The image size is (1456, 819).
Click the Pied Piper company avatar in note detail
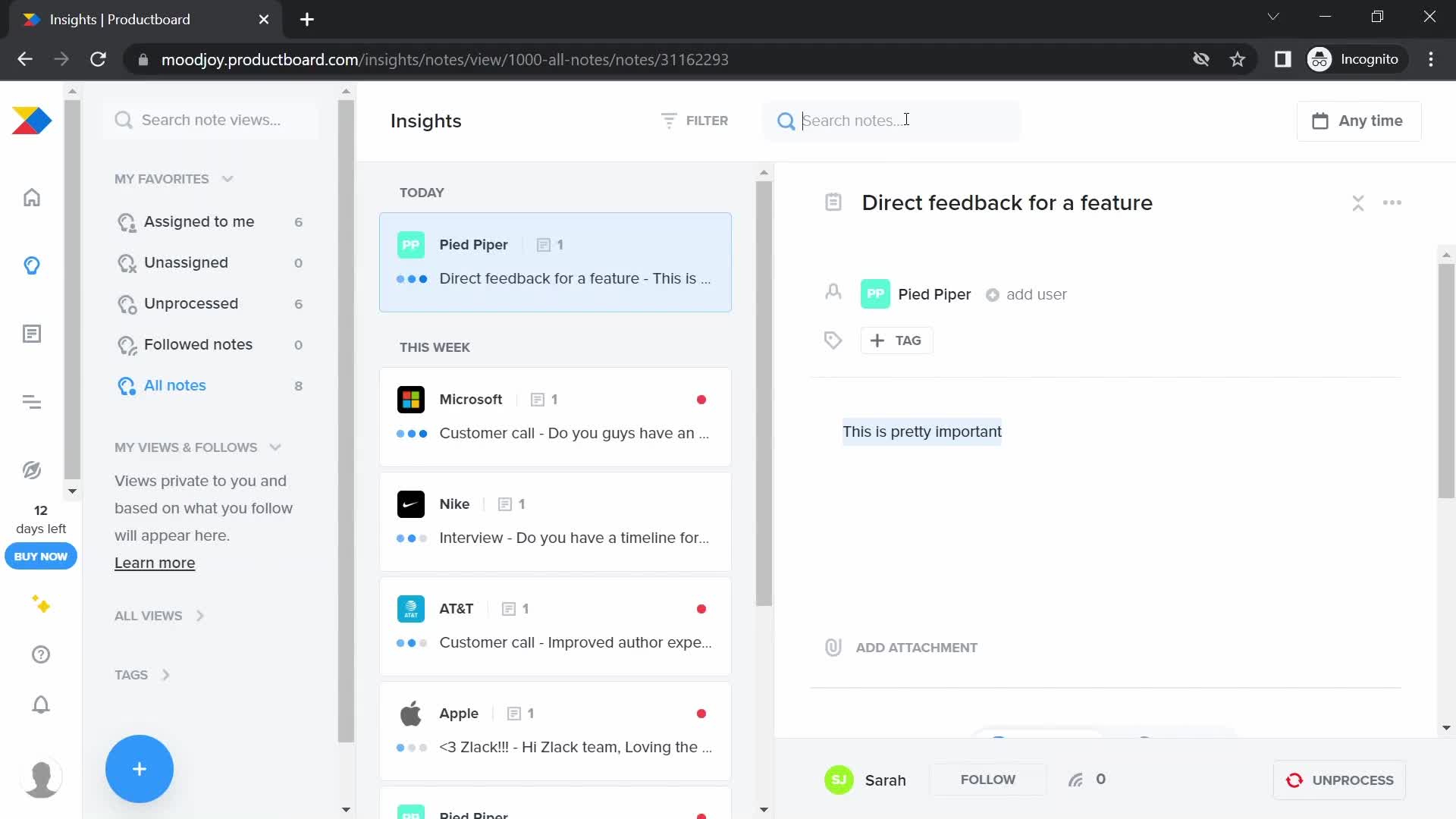point(875,294)
